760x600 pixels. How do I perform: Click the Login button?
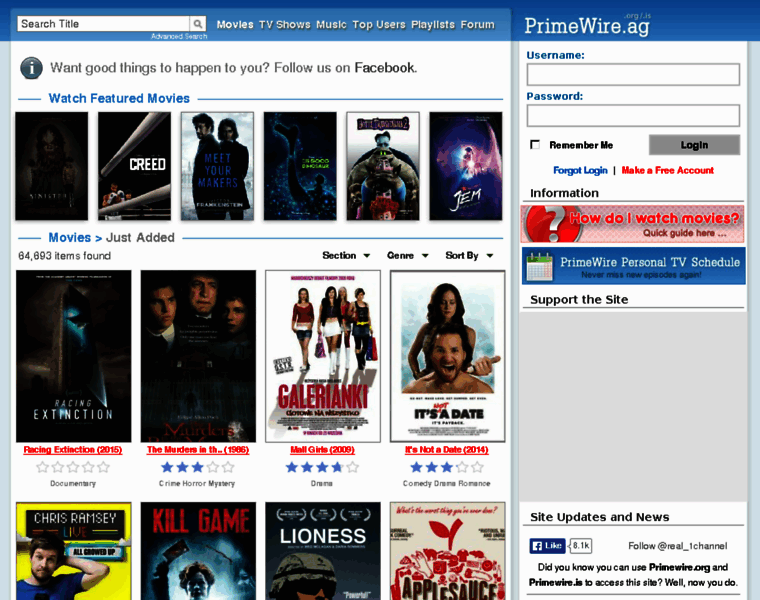[694, 145]
